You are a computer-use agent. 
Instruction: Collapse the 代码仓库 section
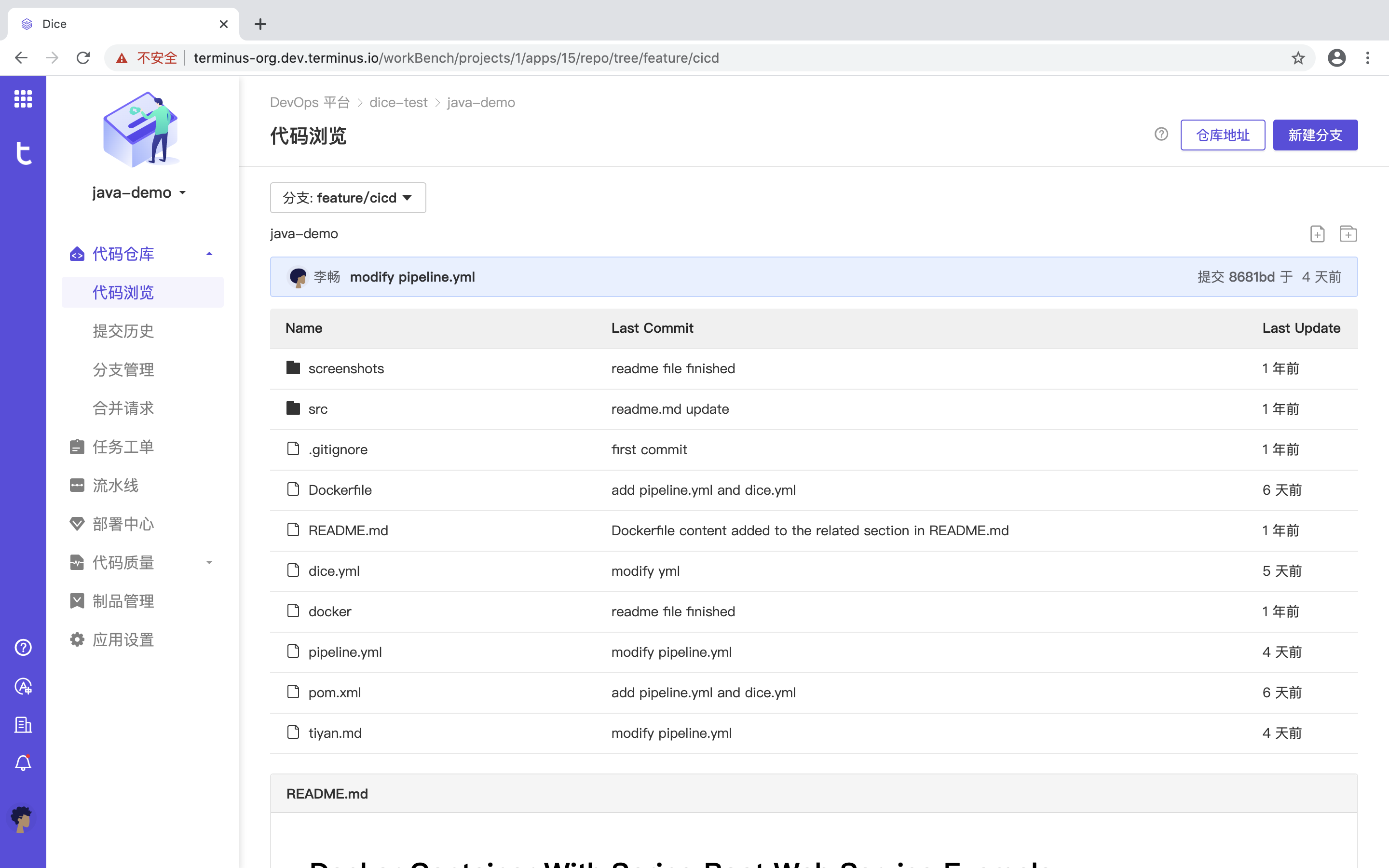209,253
